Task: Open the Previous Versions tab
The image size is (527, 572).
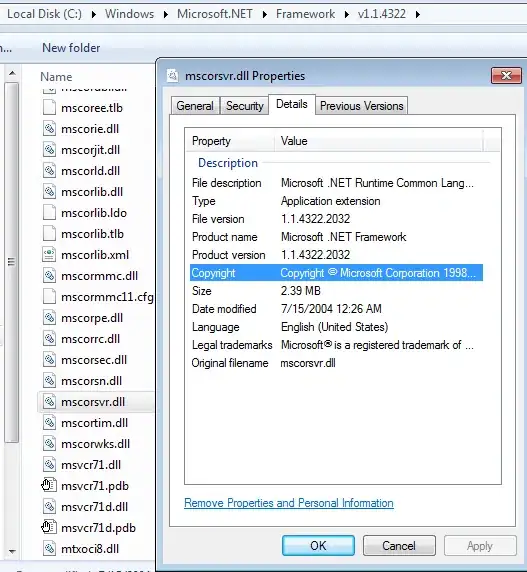Action: (x=361, y=106)
